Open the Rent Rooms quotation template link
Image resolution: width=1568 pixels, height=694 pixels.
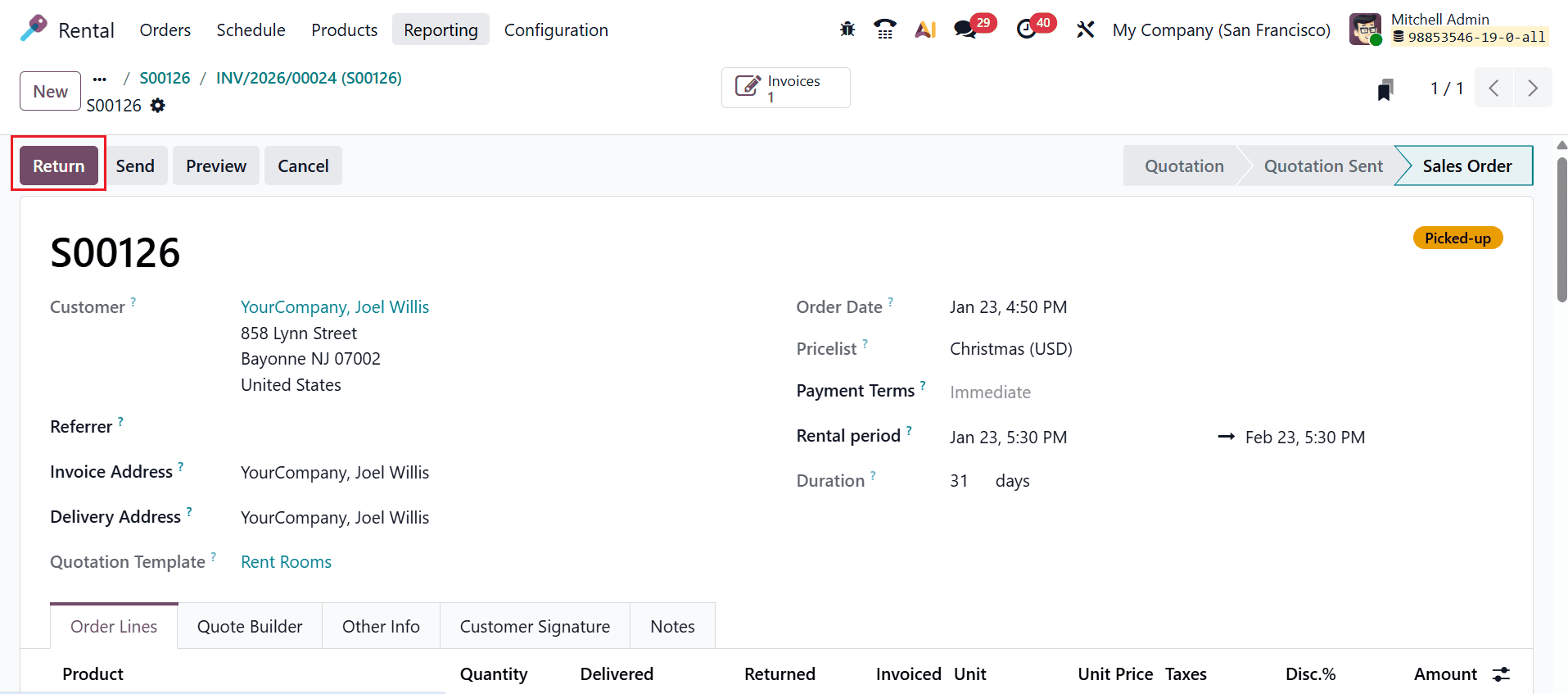(286, 561)
